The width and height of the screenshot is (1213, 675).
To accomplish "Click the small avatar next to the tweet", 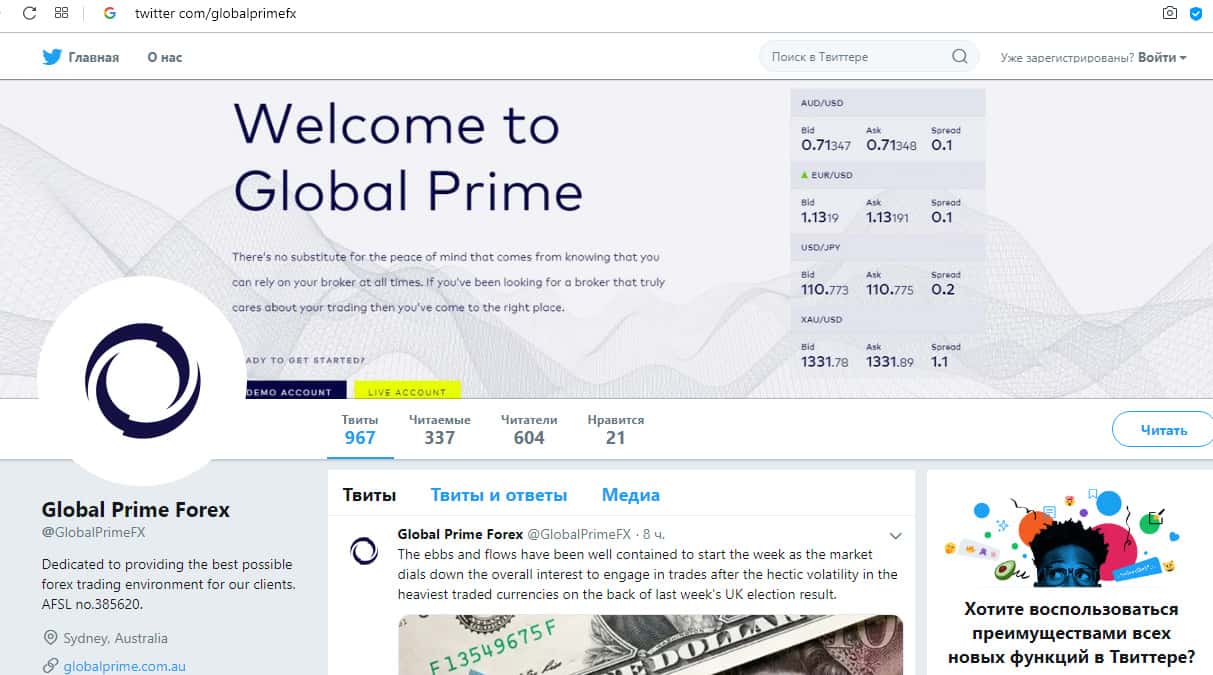I will (363, 550).
